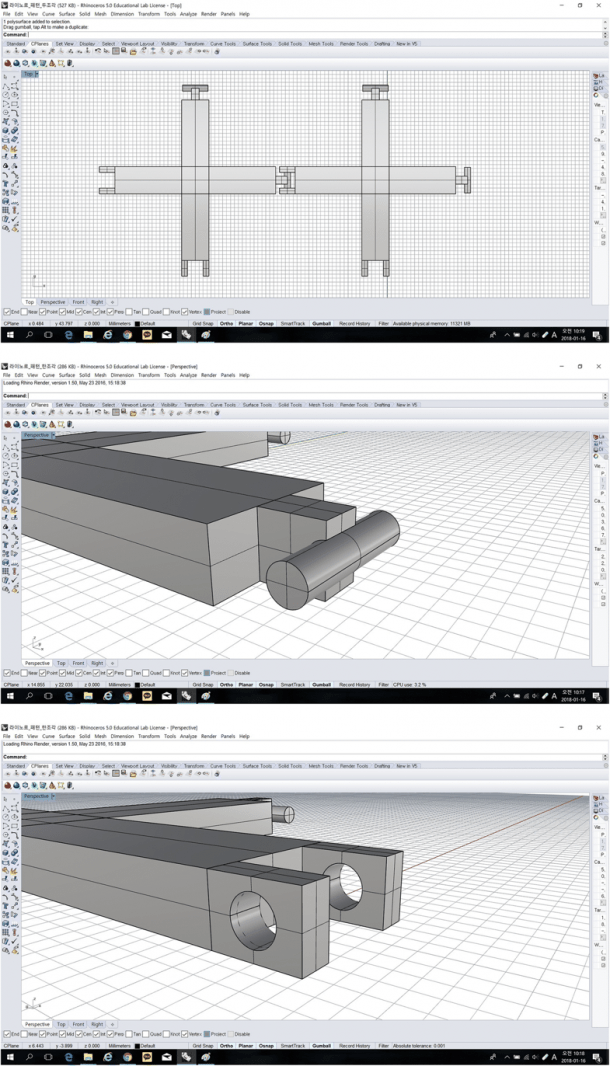Select Polyline tool in top window sidebar
This screenshot has height=1066, width=610.
(5, 86)
